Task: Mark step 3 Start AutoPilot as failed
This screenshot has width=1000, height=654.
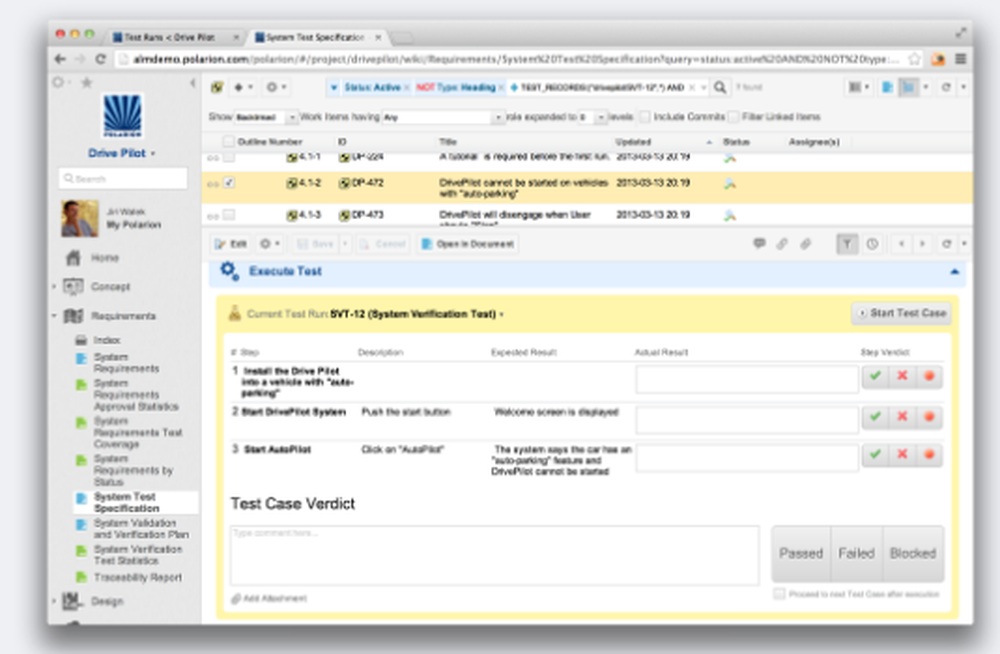Action: pos(902,455)
